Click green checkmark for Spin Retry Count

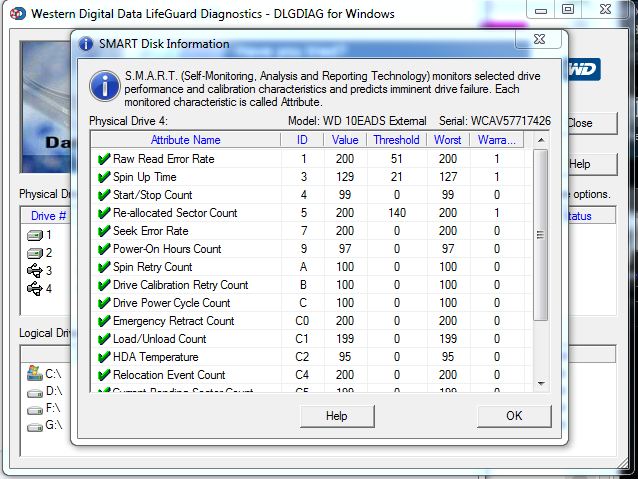click(x=104, y=267)
